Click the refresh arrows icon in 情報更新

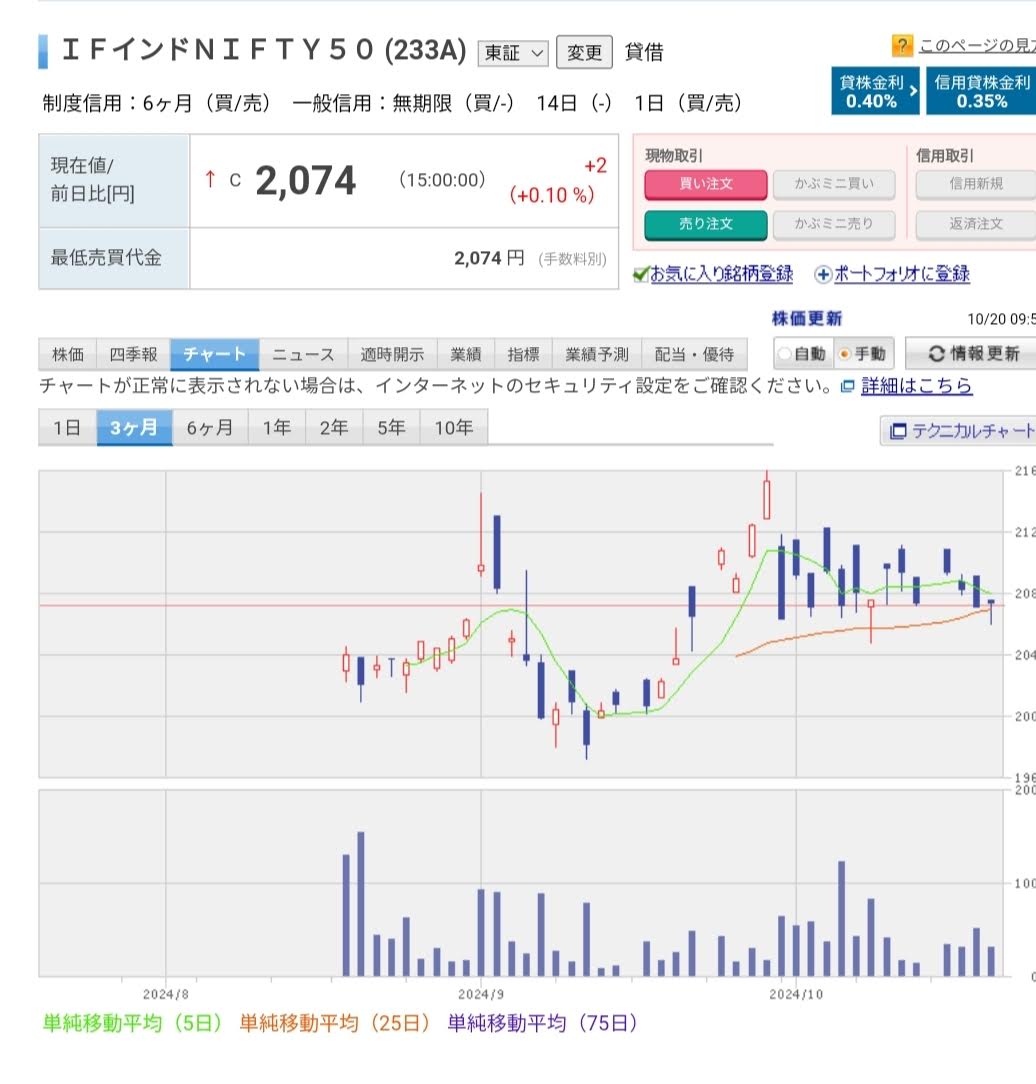pos(936,354)
